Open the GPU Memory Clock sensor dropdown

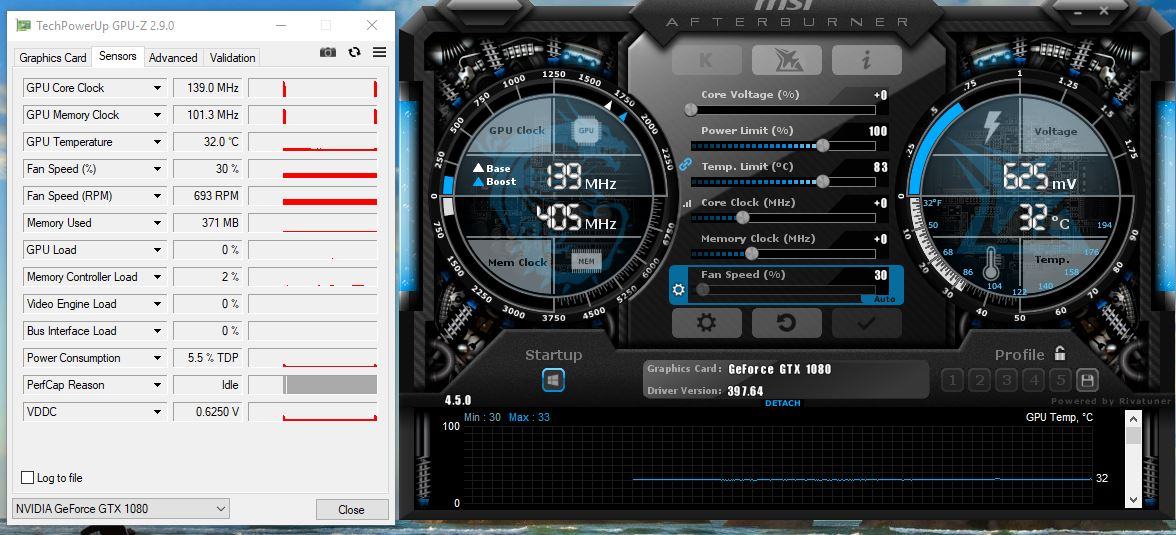pos(158,115)
